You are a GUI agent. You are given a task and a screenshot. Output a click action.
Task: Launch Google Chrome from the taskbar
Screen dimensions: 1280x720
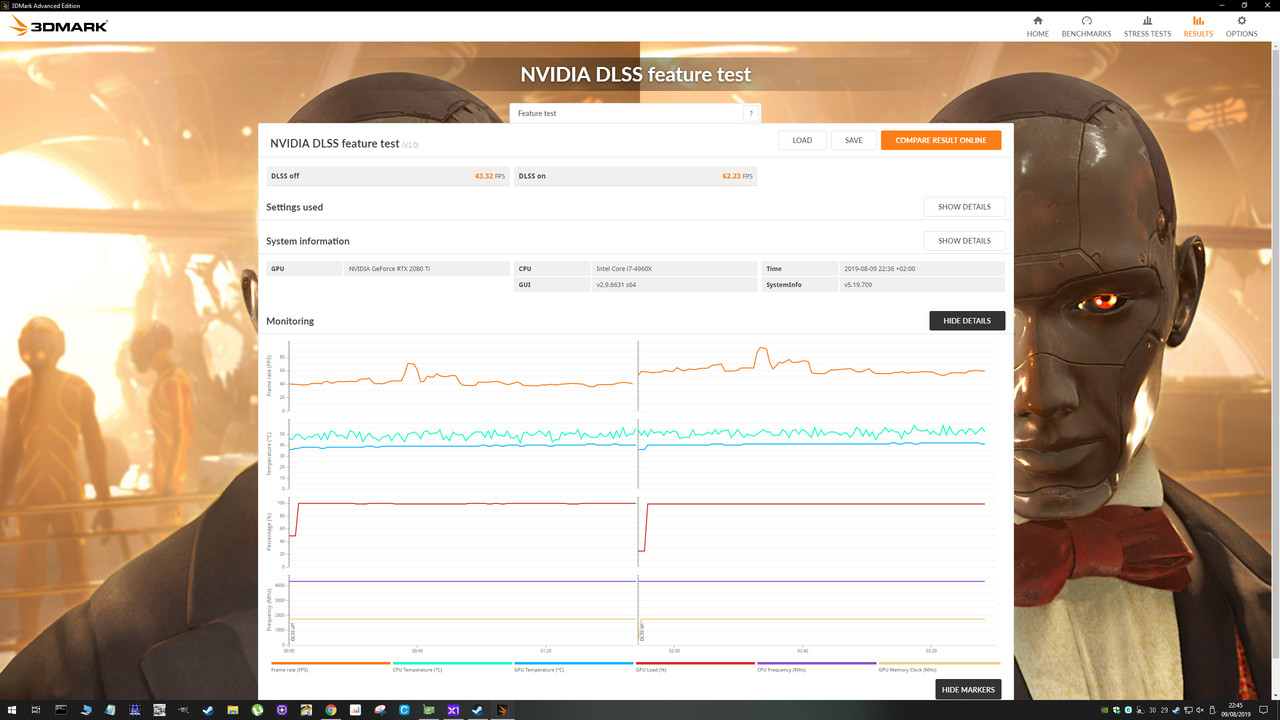[x=331, y=710]
